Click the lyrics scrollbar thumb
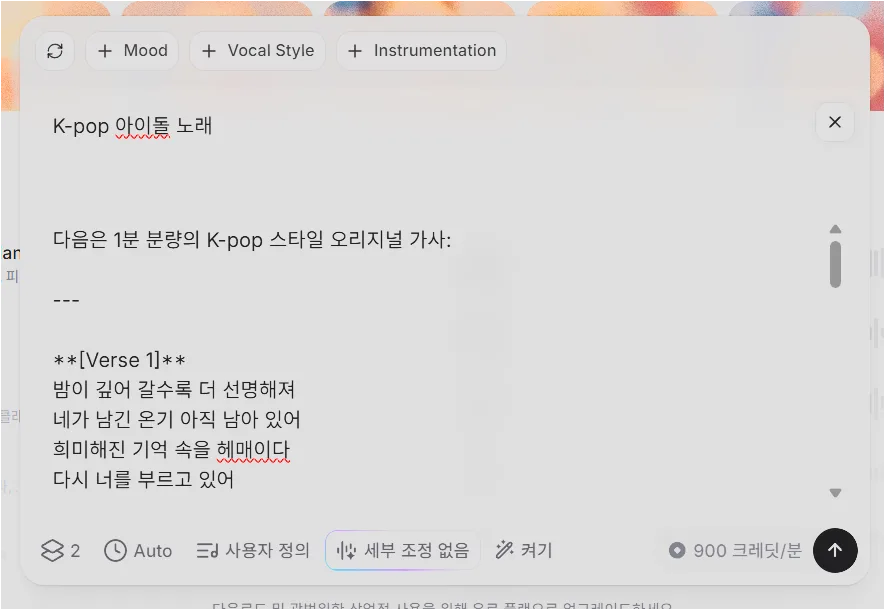Image resolution: width=885 pixels, height=610 pixels. 835,264
